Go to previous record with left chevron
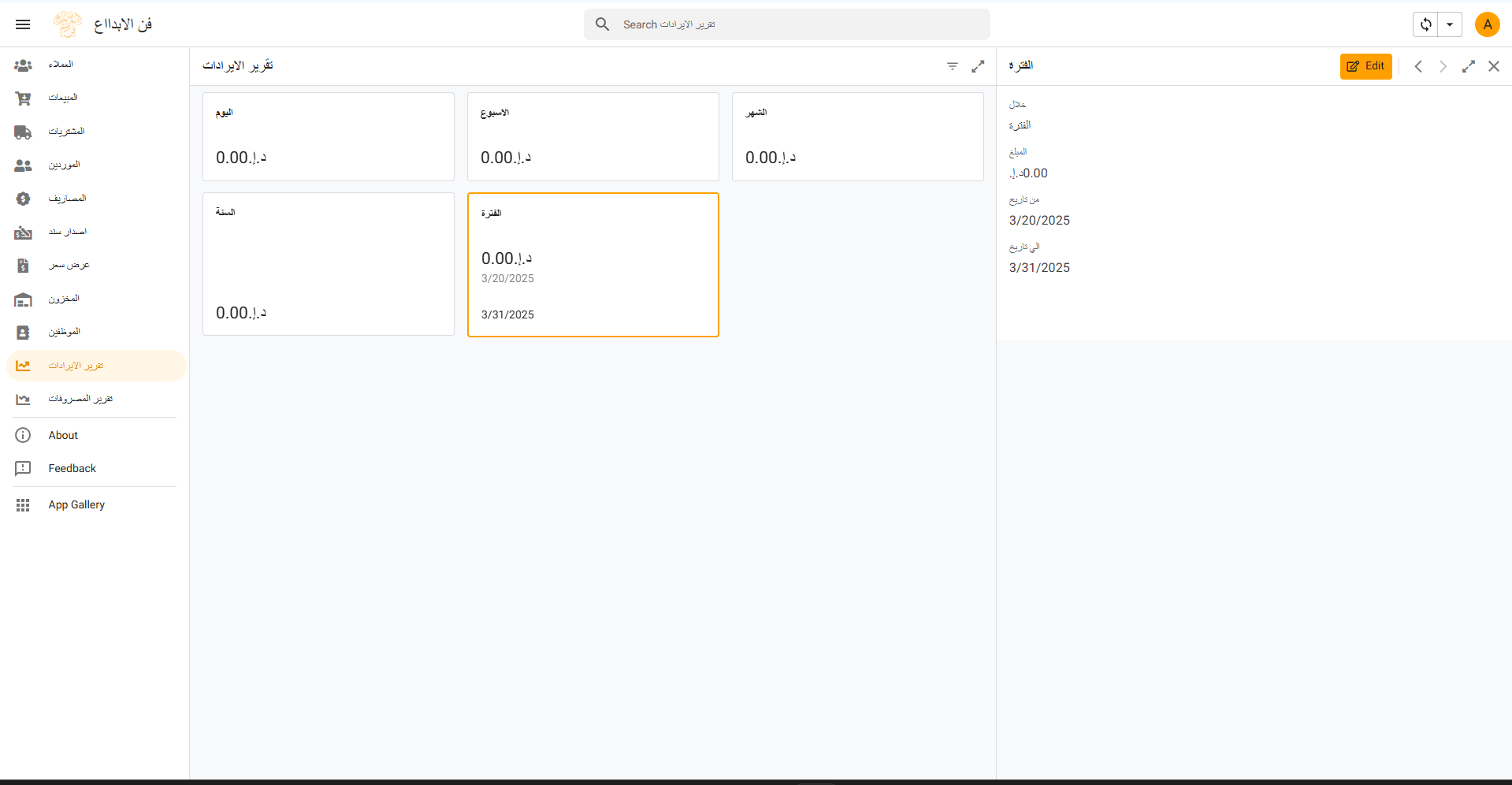The height and width of the screenshot is (785, 1512). [1418, 66]
